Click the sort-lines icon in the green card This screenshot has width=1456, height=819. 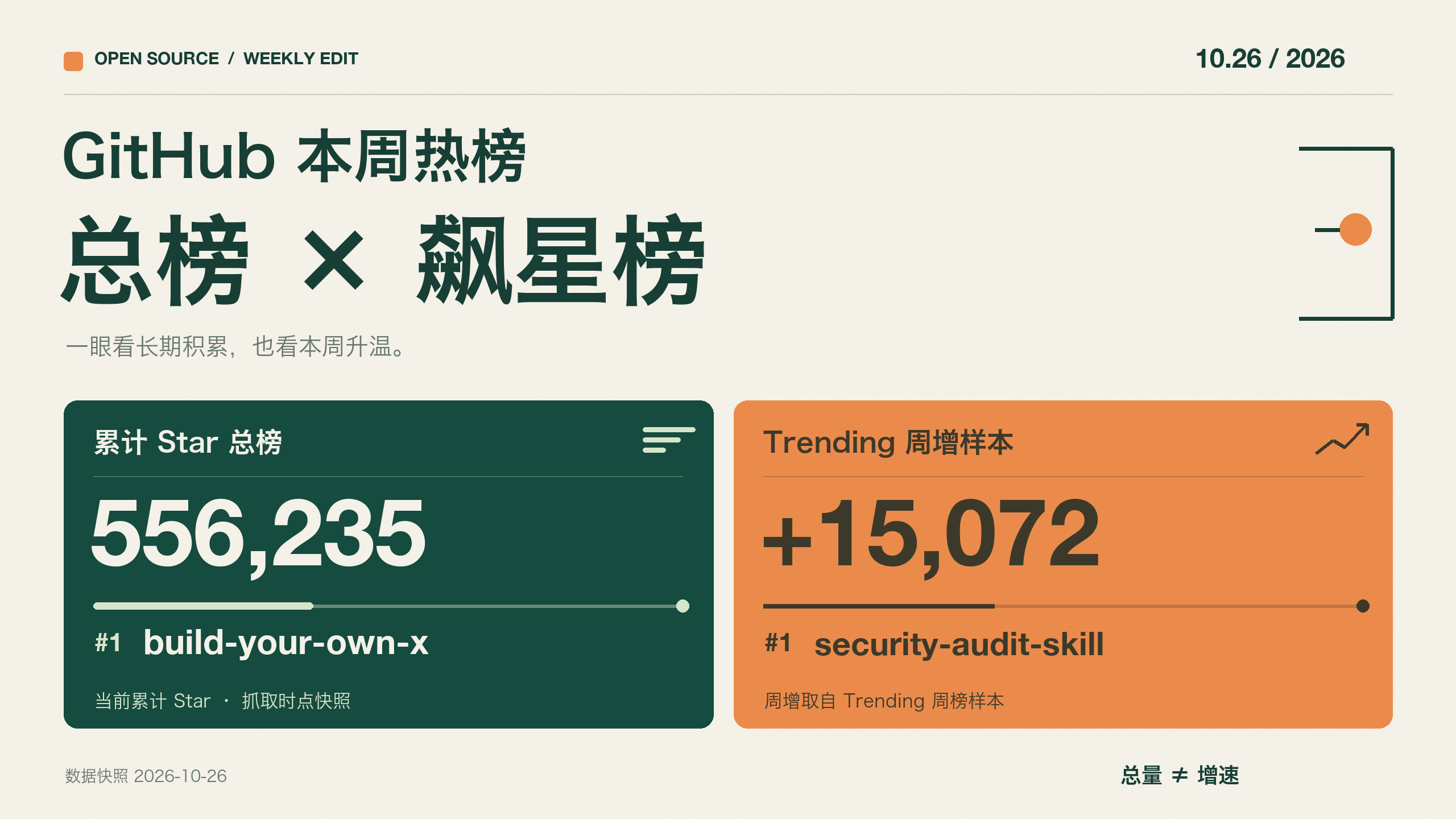pos(669,440)
